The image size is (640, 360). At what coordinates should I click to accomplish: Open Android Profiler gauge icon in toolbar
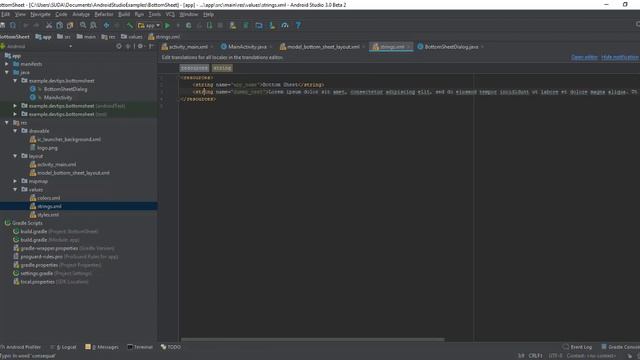[x=285, y=25]
